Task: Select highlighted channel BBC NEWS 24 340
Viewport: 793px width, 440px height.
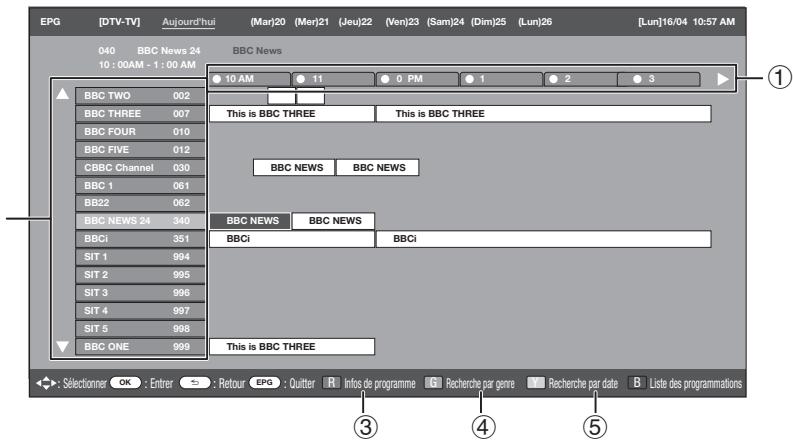Action: [x=140, y=221]
